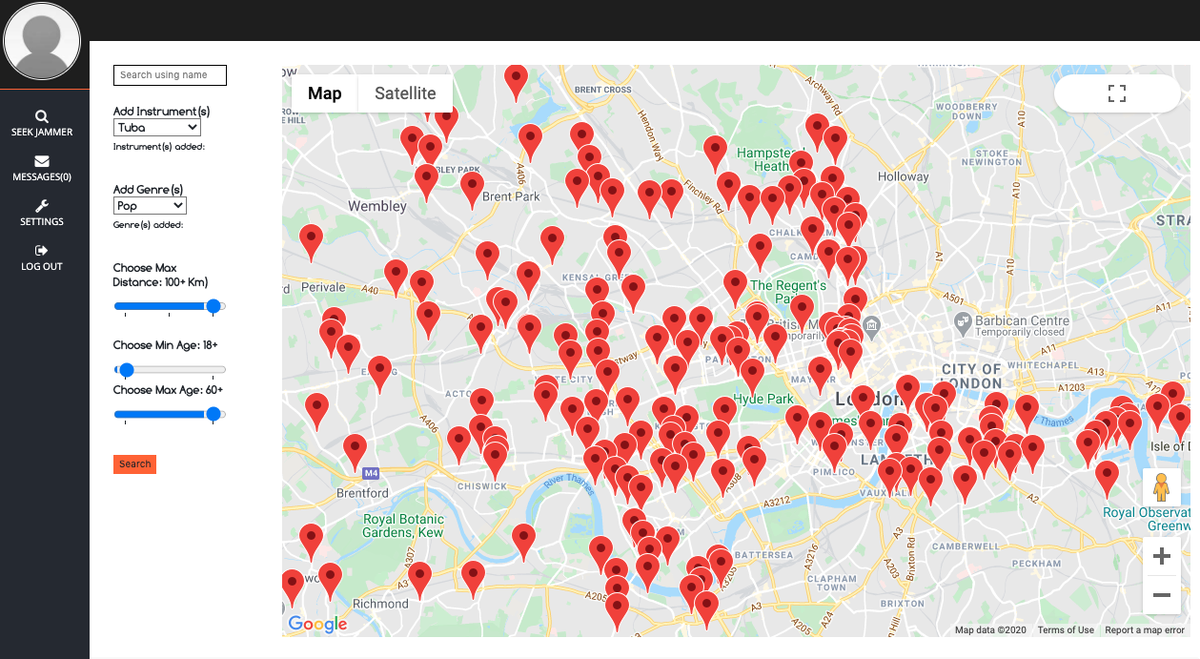Open Settings wrench icon in sidebar
The image size is (1200, 659).
click(x=42, y=206)
